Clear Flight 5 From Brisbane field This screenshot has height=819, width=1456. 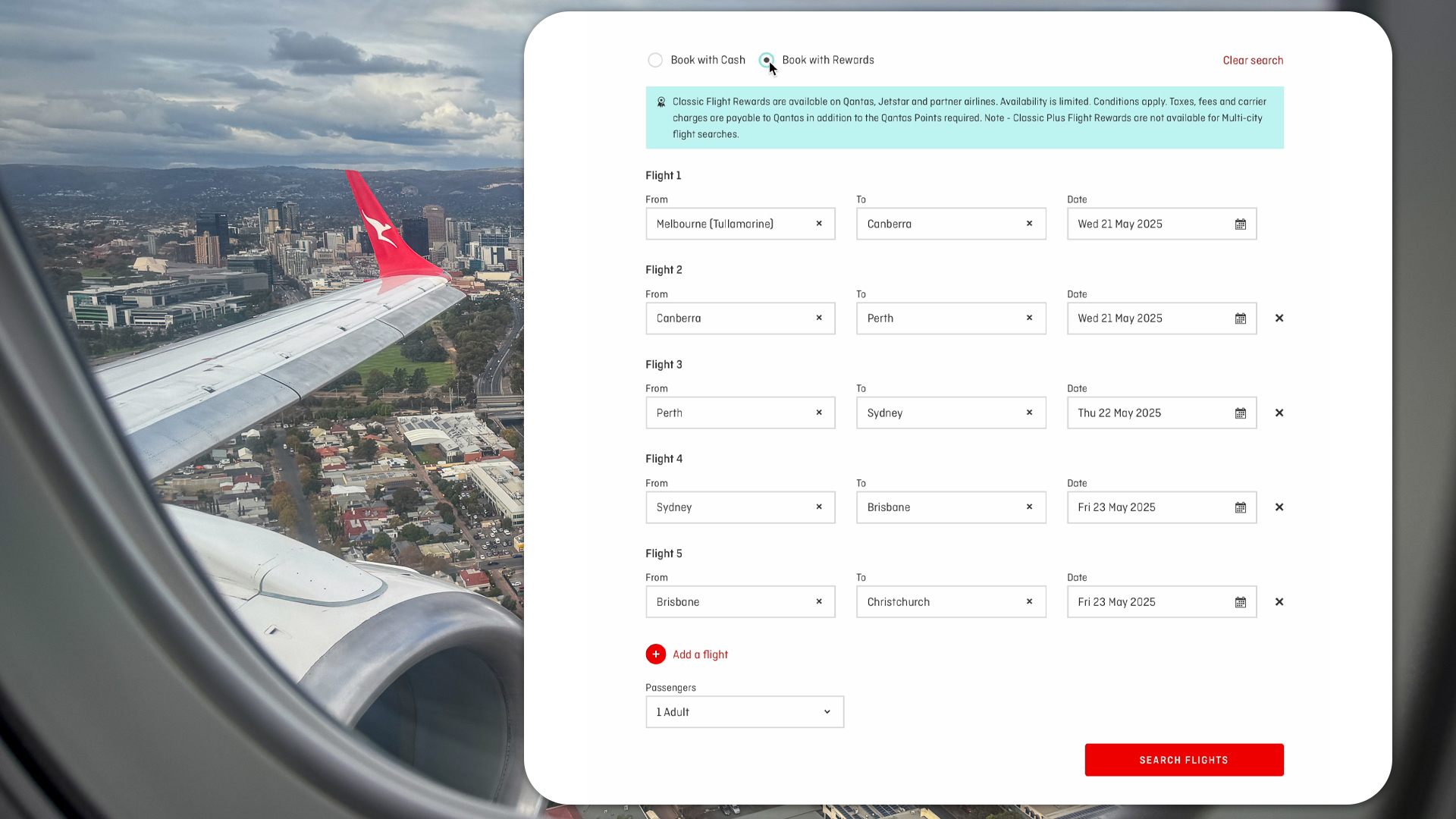coord(819,601)
